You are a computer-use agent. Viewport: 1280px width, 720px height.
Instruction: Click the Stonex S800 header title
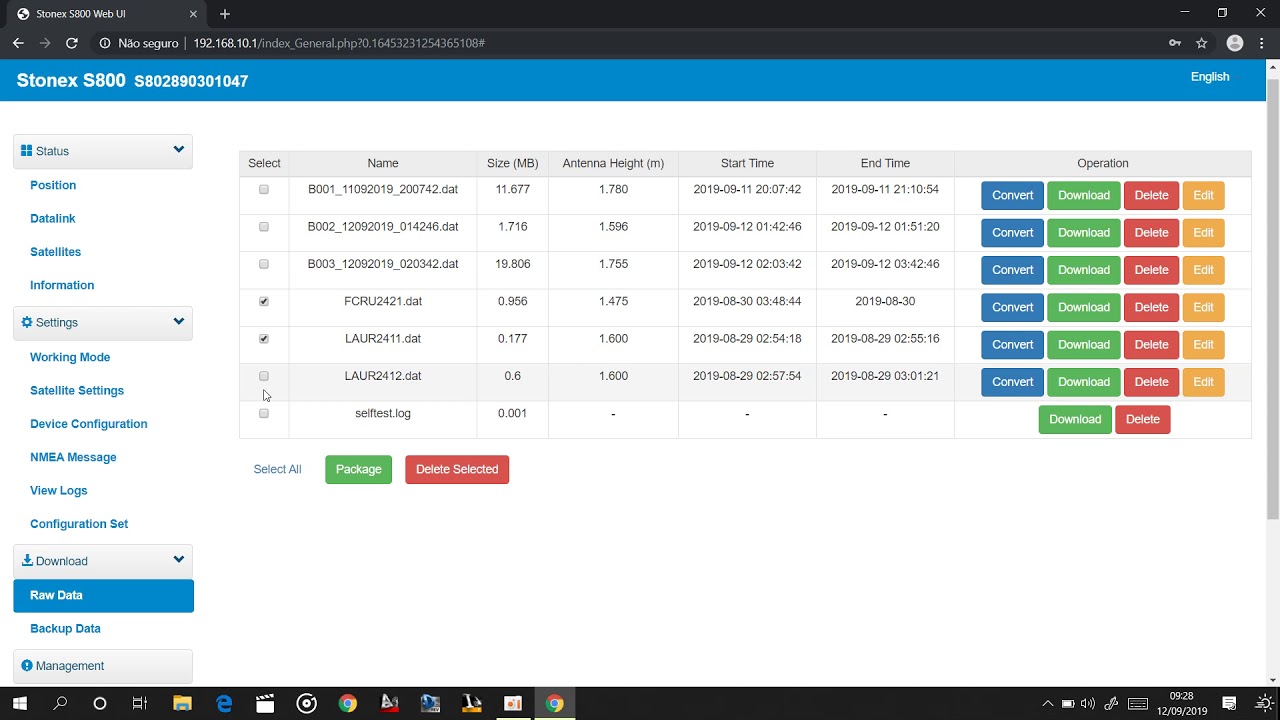click(71, 80)
